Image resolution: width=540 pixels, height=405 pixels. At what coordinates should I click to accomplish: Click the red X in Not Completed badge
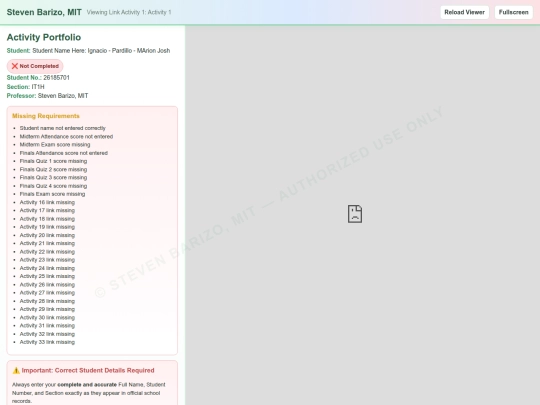[14, 66]
